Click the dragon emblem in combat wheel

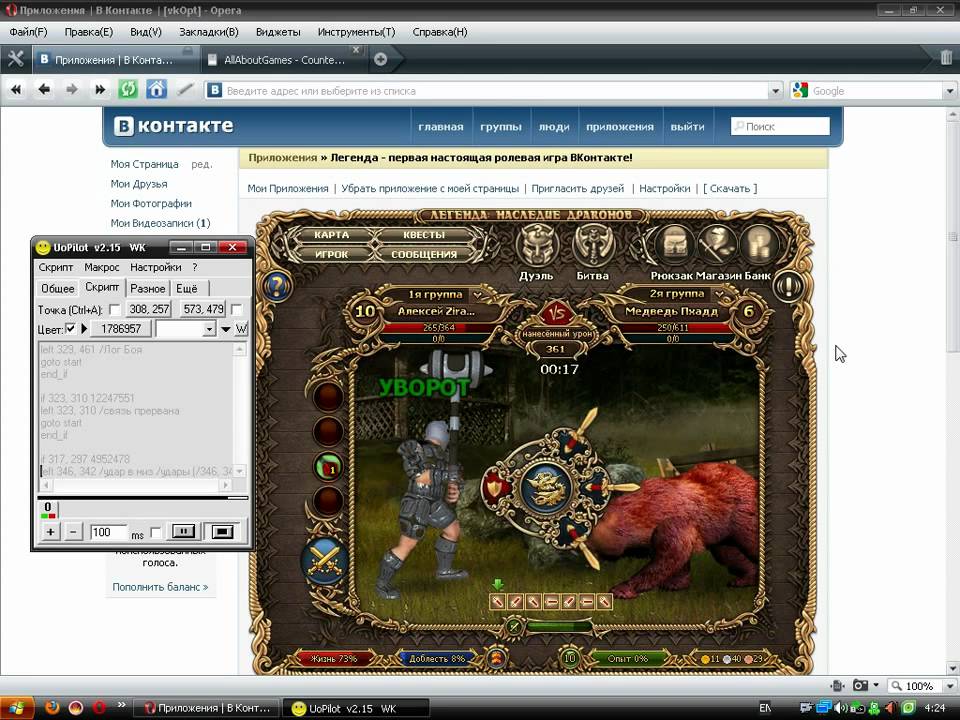click(x=547, y=488)
